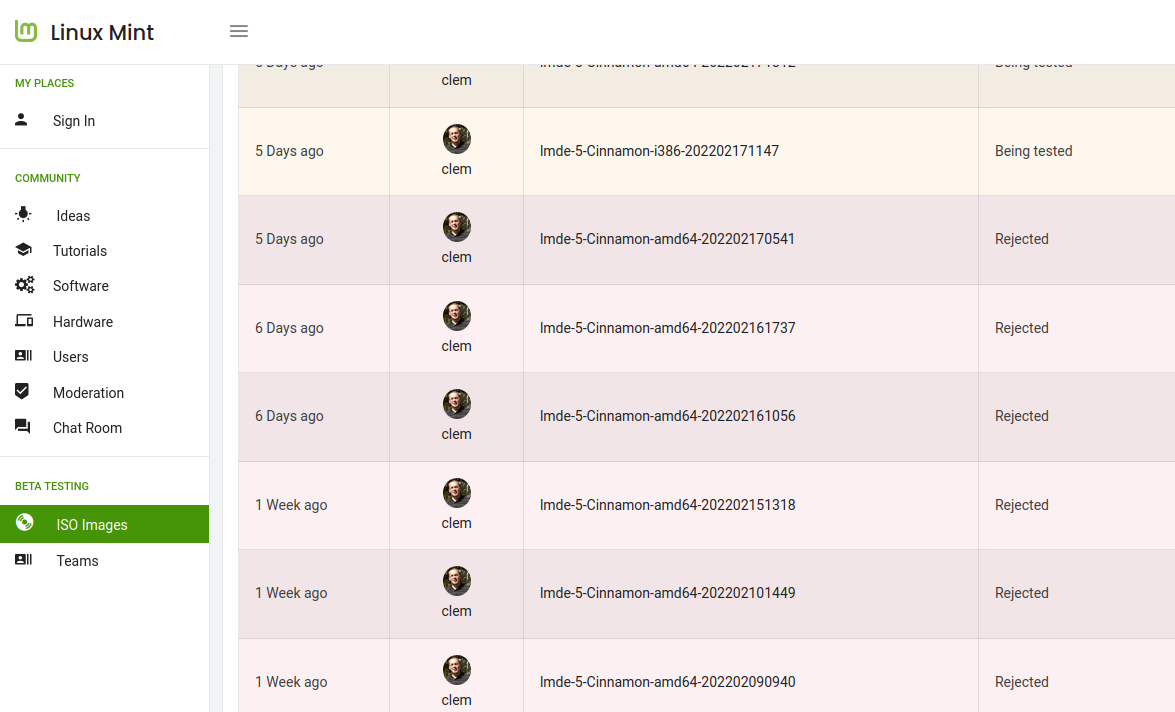Click the ISO Images disc icon
This screenshot has height=712, width=1175.
click(24, 522)
